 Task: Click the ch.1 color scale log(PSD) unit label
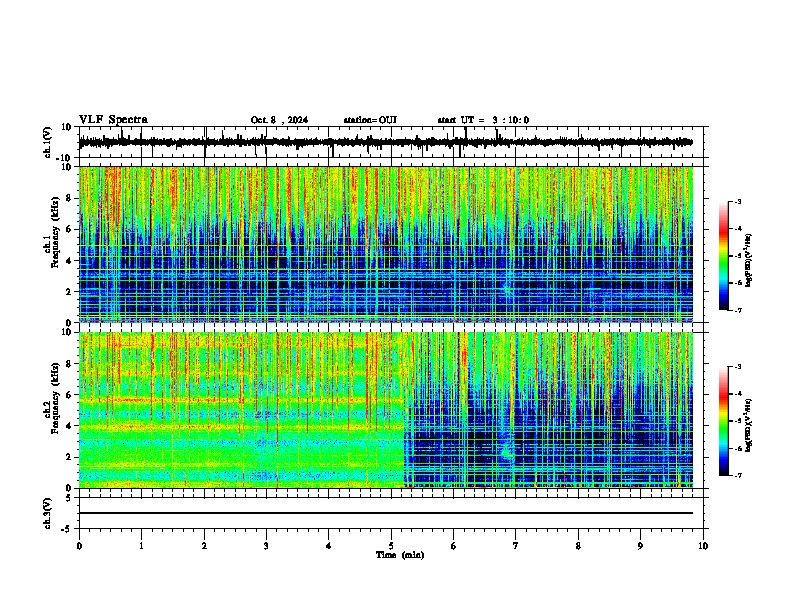pos(749,261)
